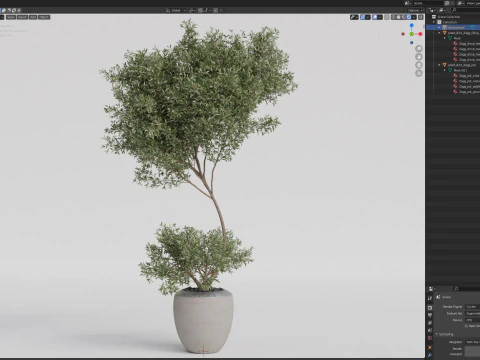Click the new scene button in top bar
The width and height of the screenshot is (480, 360).
tap(447, 3)
